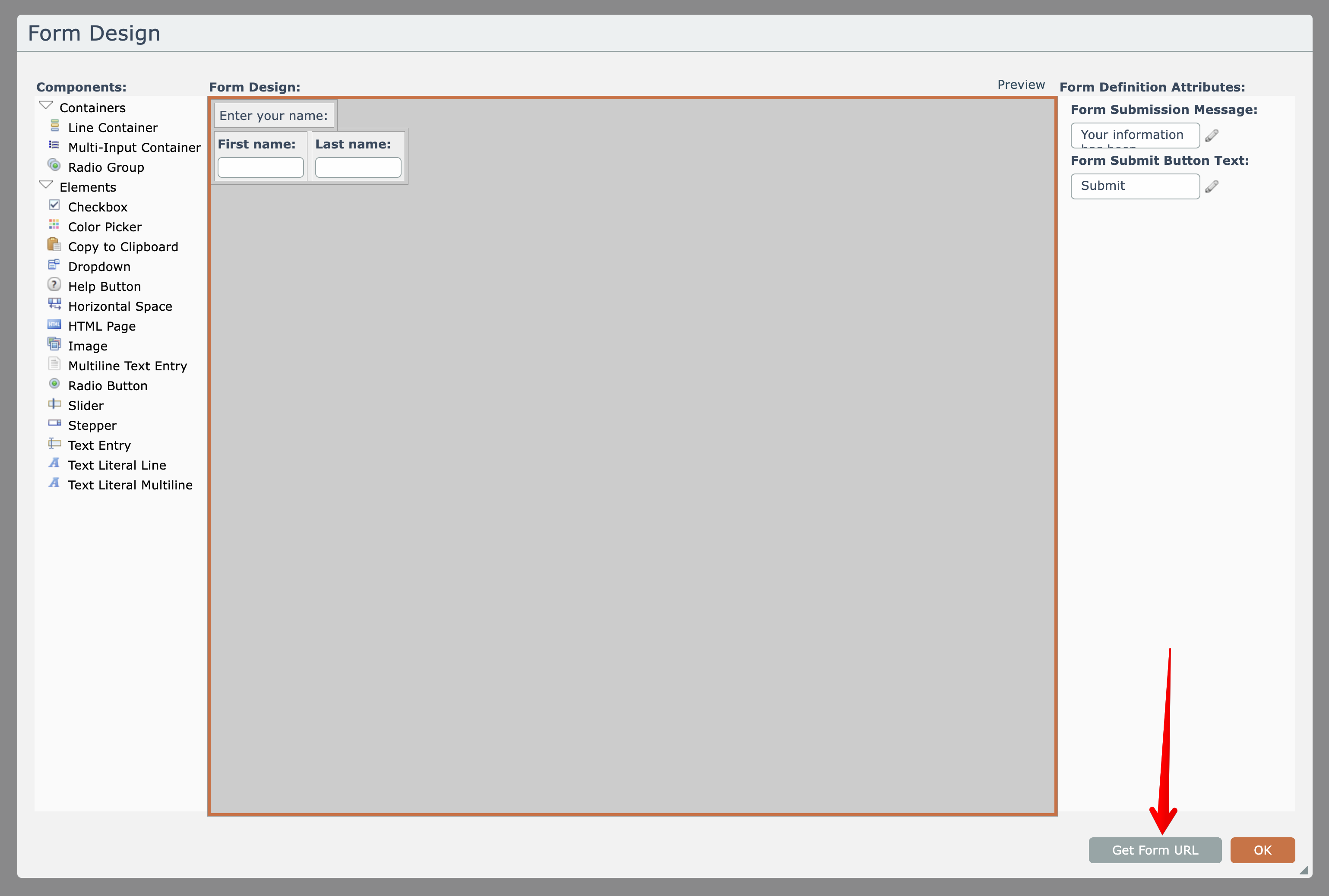This screenshot has height=896, width=1329.
Task: Click the Copy to Clipboard icon
Action: pyautogui.click(x=54, y=245)
